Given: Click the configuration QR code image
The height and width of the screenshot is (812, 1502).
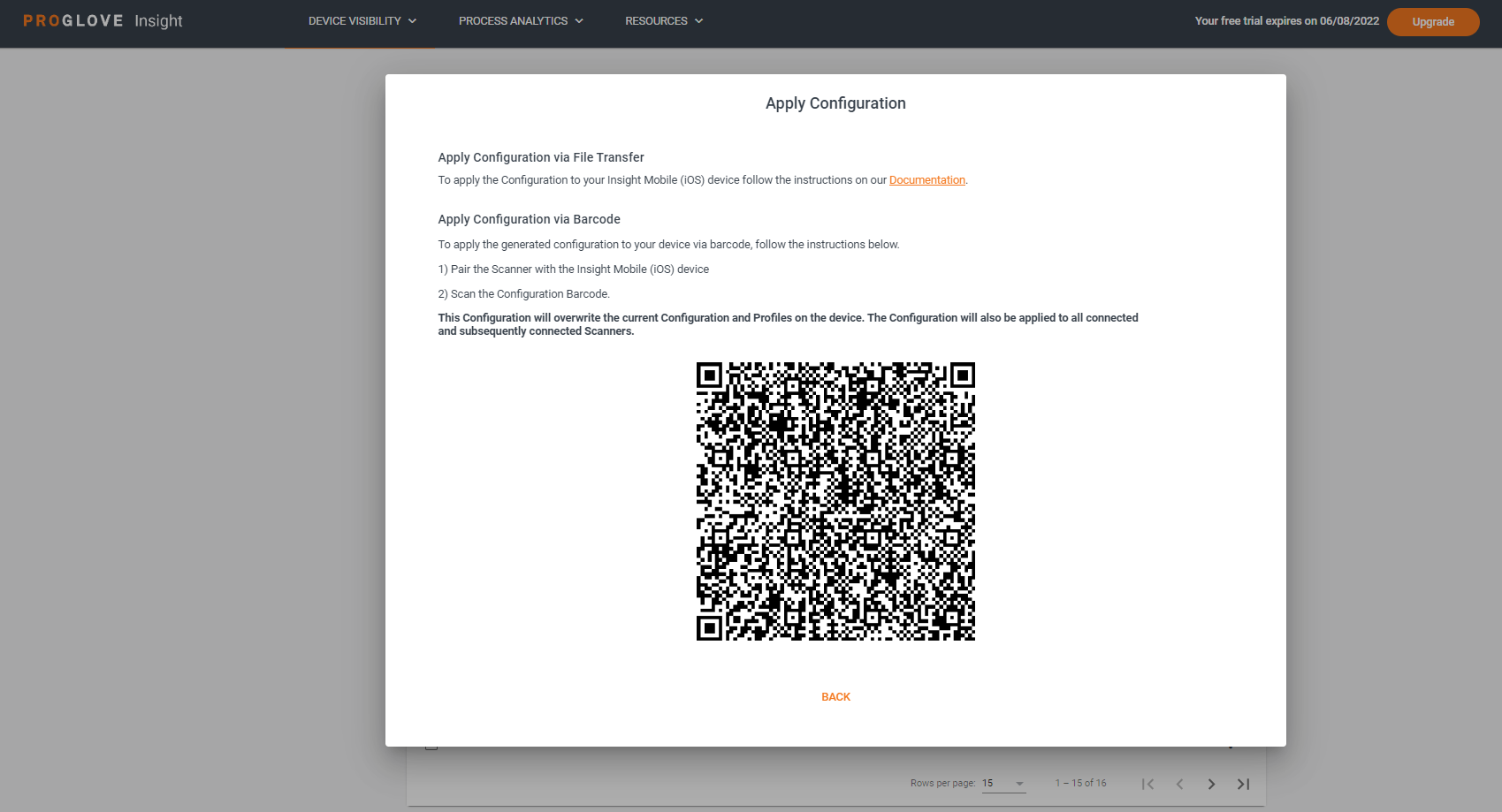Looking at the screenshot, I should (x=835, y=501).
